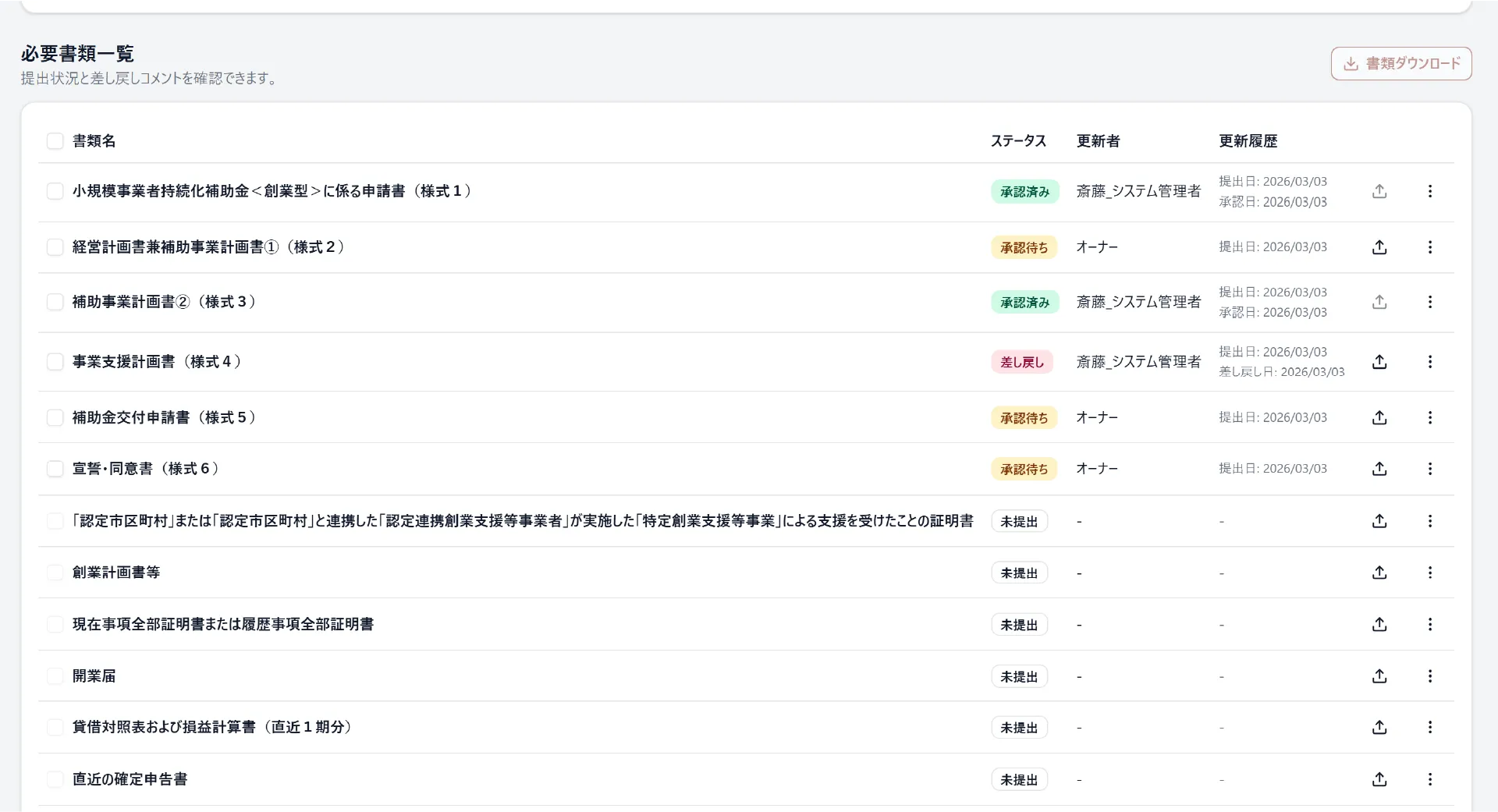Click the ステータス column header
1498x812 pixels.
click(1017, 141)
